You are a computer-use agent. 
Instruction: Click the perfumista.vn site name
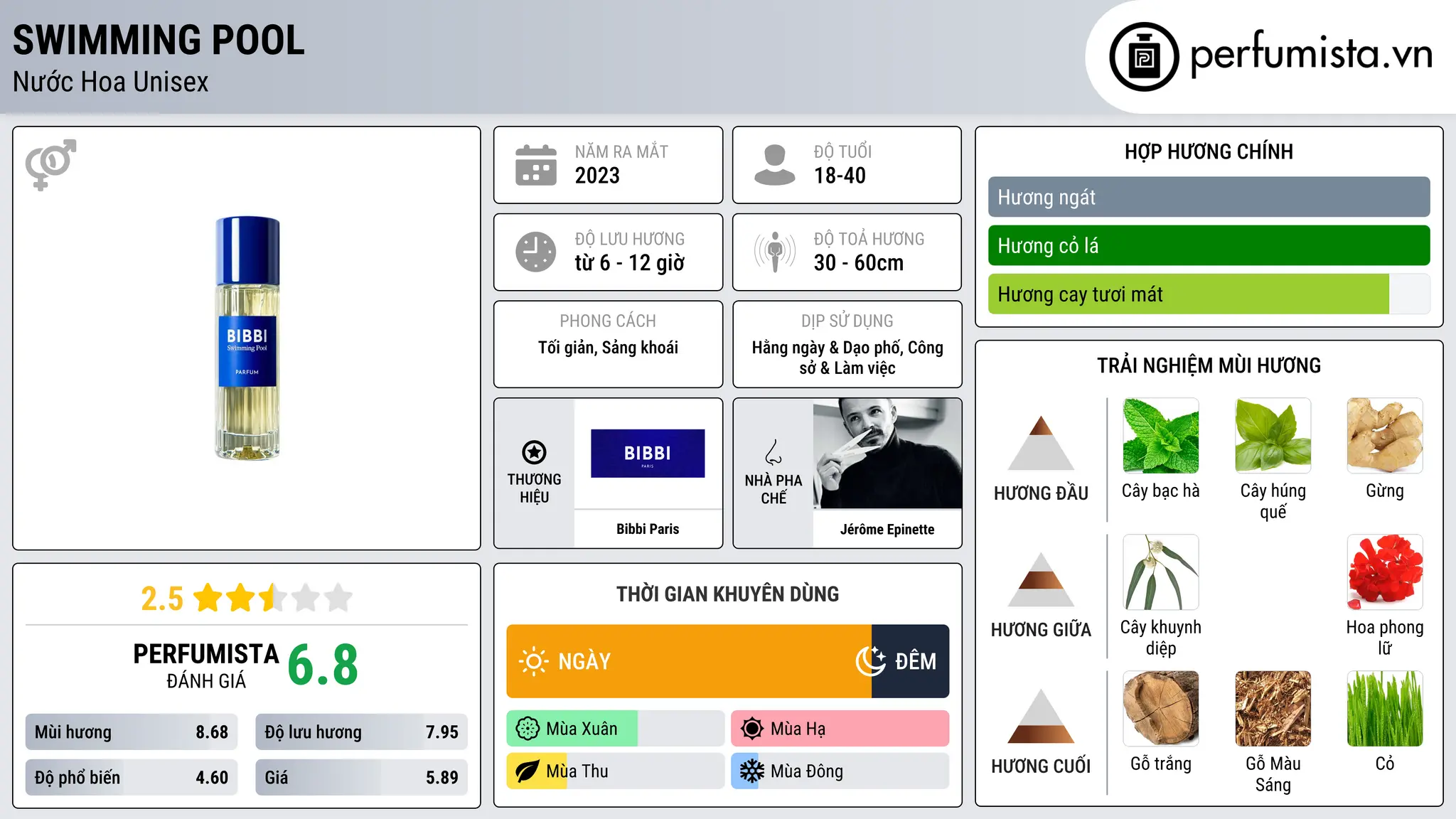coord(1312,54)
